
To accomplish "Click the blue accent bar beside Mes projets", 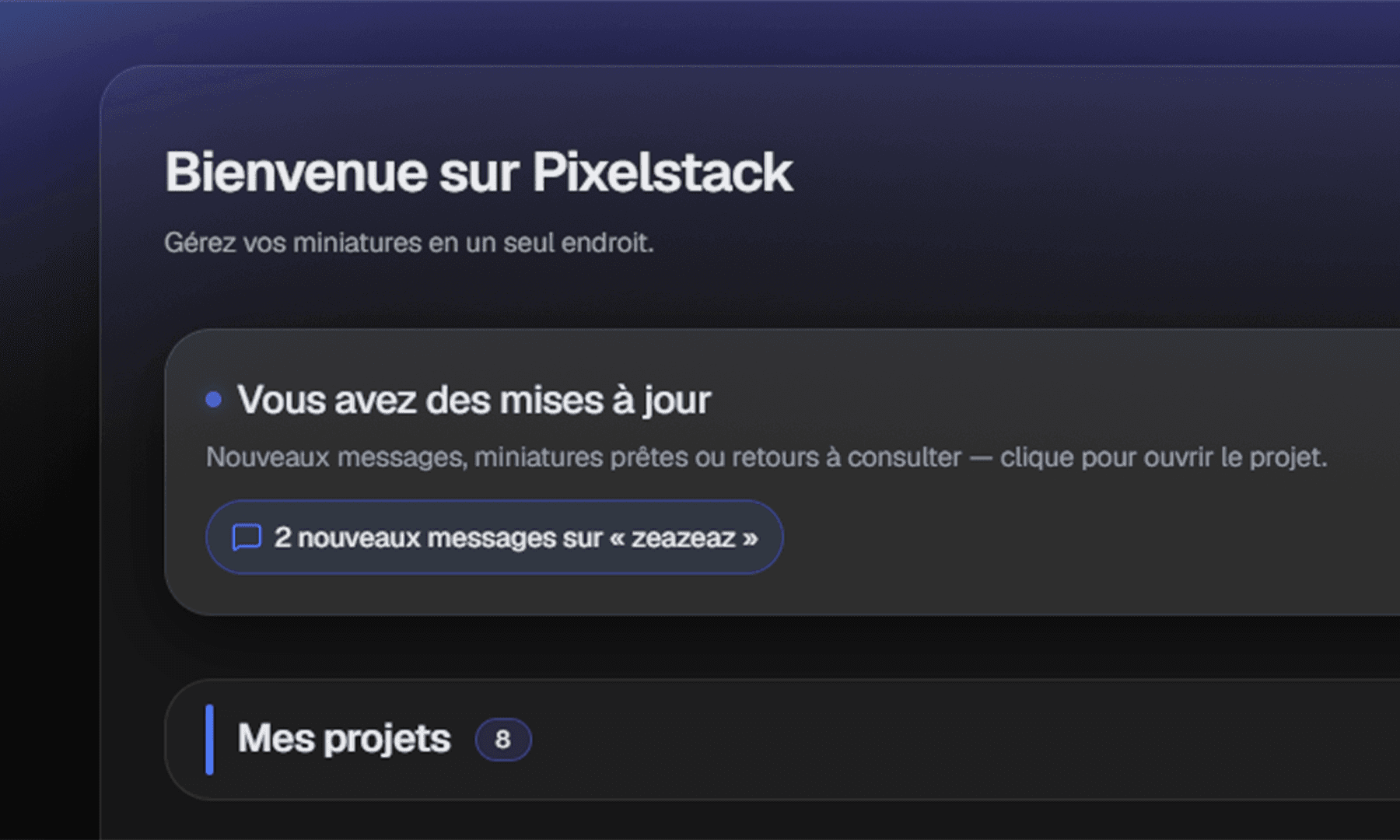I will coord(208,739).
